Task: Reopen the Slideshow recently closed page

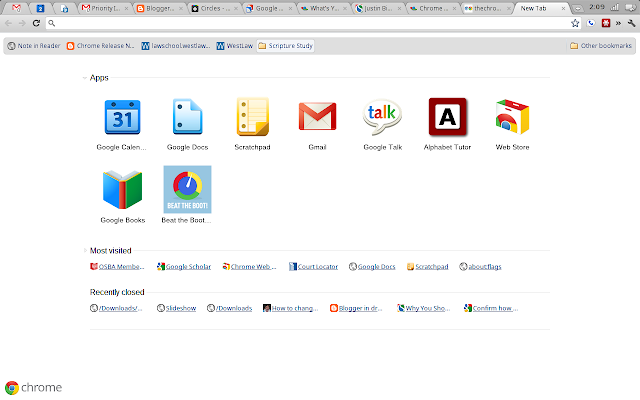Action: coord(176,308)
